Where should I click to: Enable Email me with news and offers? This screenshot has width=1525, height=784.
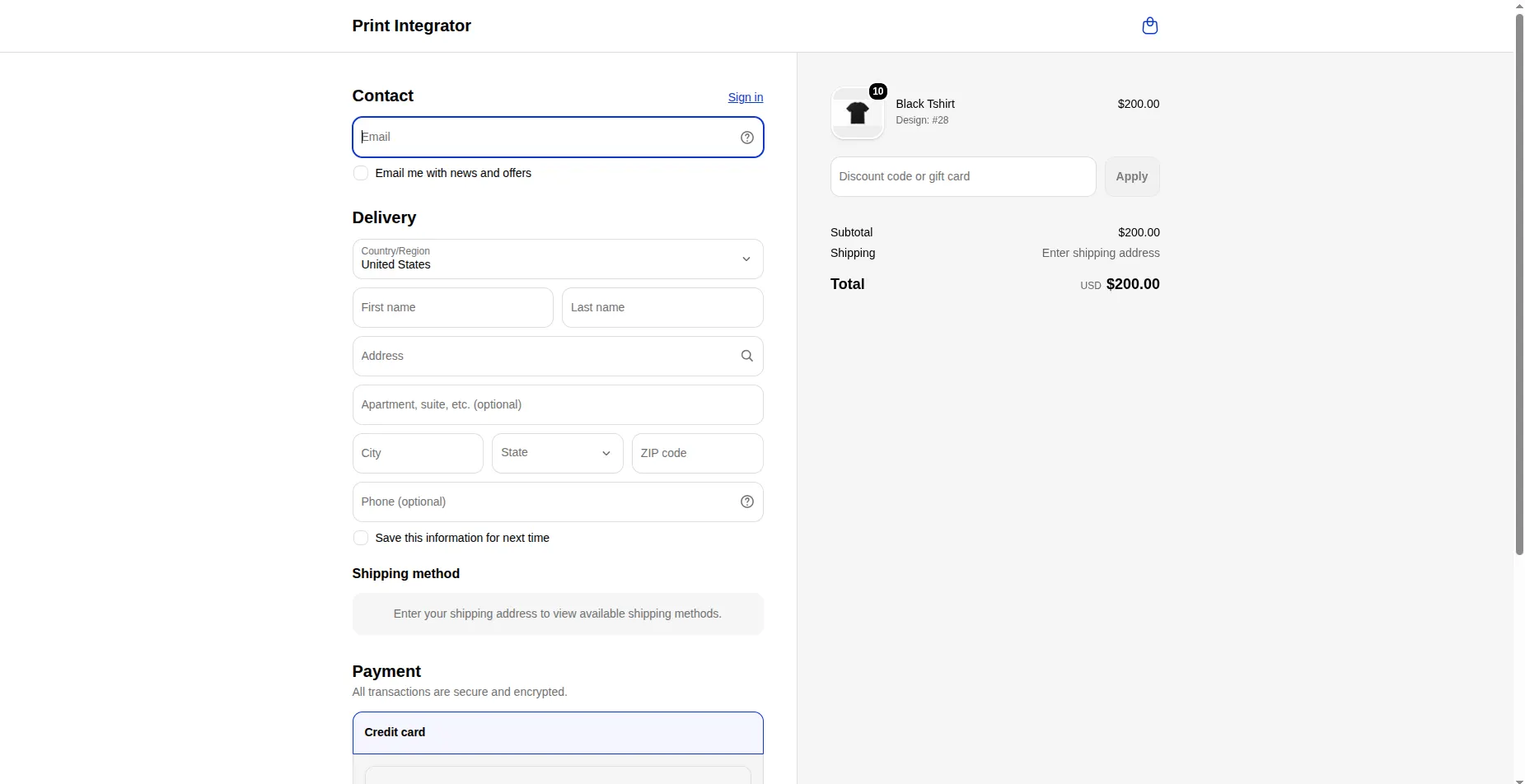pos(360,173)
